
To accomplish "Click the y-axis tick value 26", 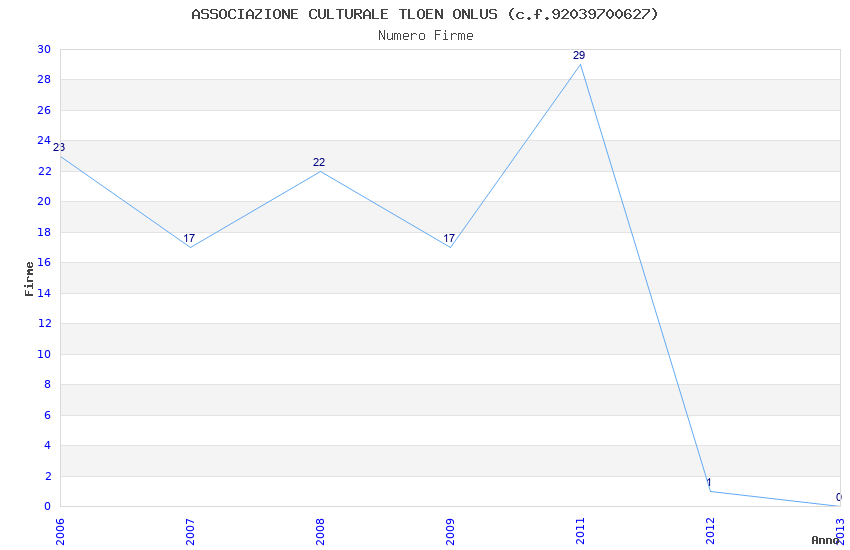I will [x=44, y=110].
